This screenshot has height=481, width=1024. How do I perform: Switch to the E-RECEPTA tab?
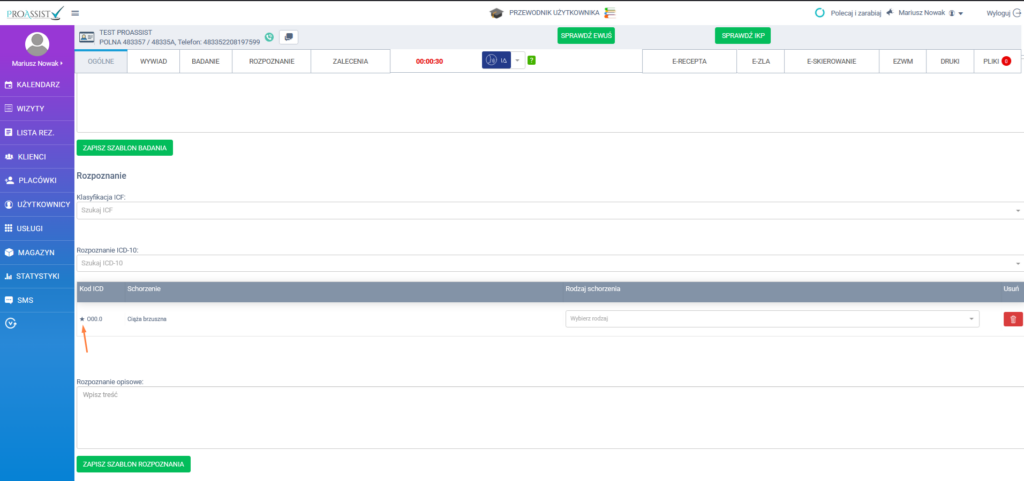click(x=690, y=61)
